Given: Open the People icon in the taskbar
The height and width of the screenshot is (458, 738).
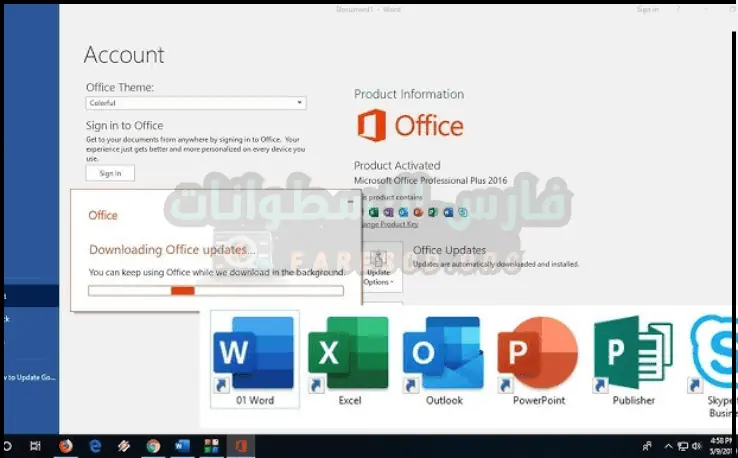Looking at the screenshot, I should coord(647,445).
